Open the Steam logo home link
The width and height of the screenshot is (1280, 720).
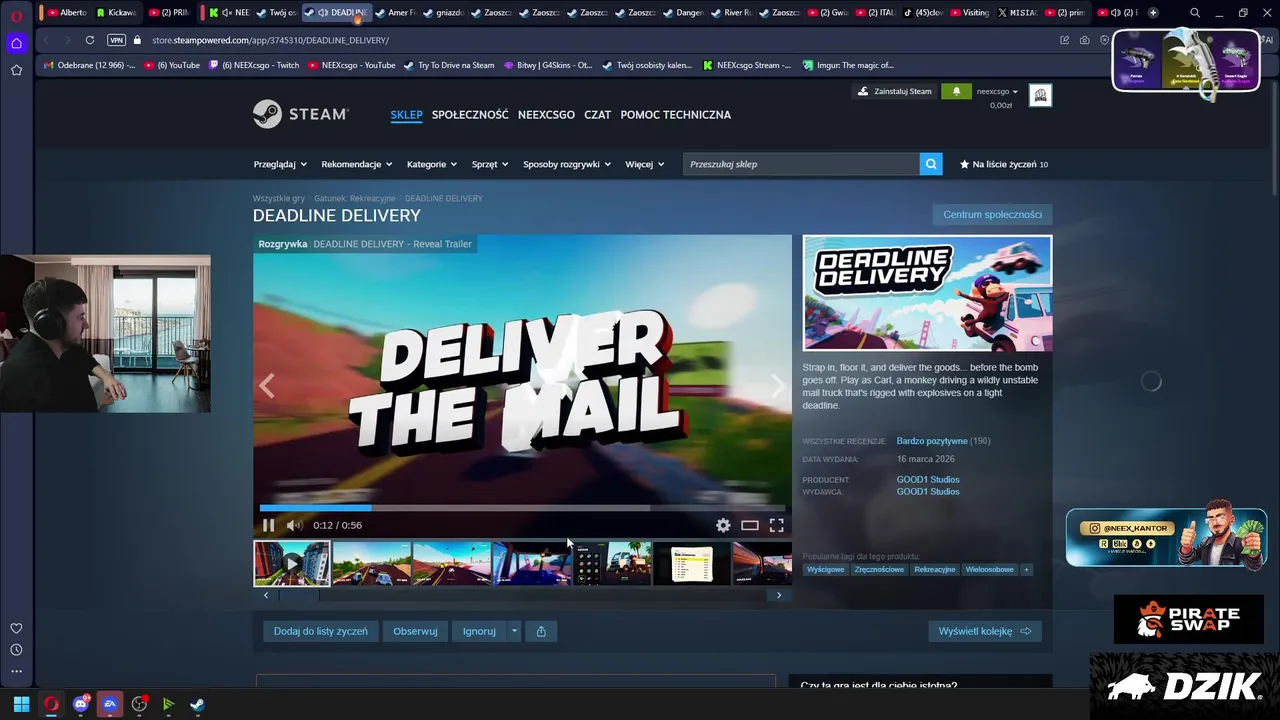[301, 114]
